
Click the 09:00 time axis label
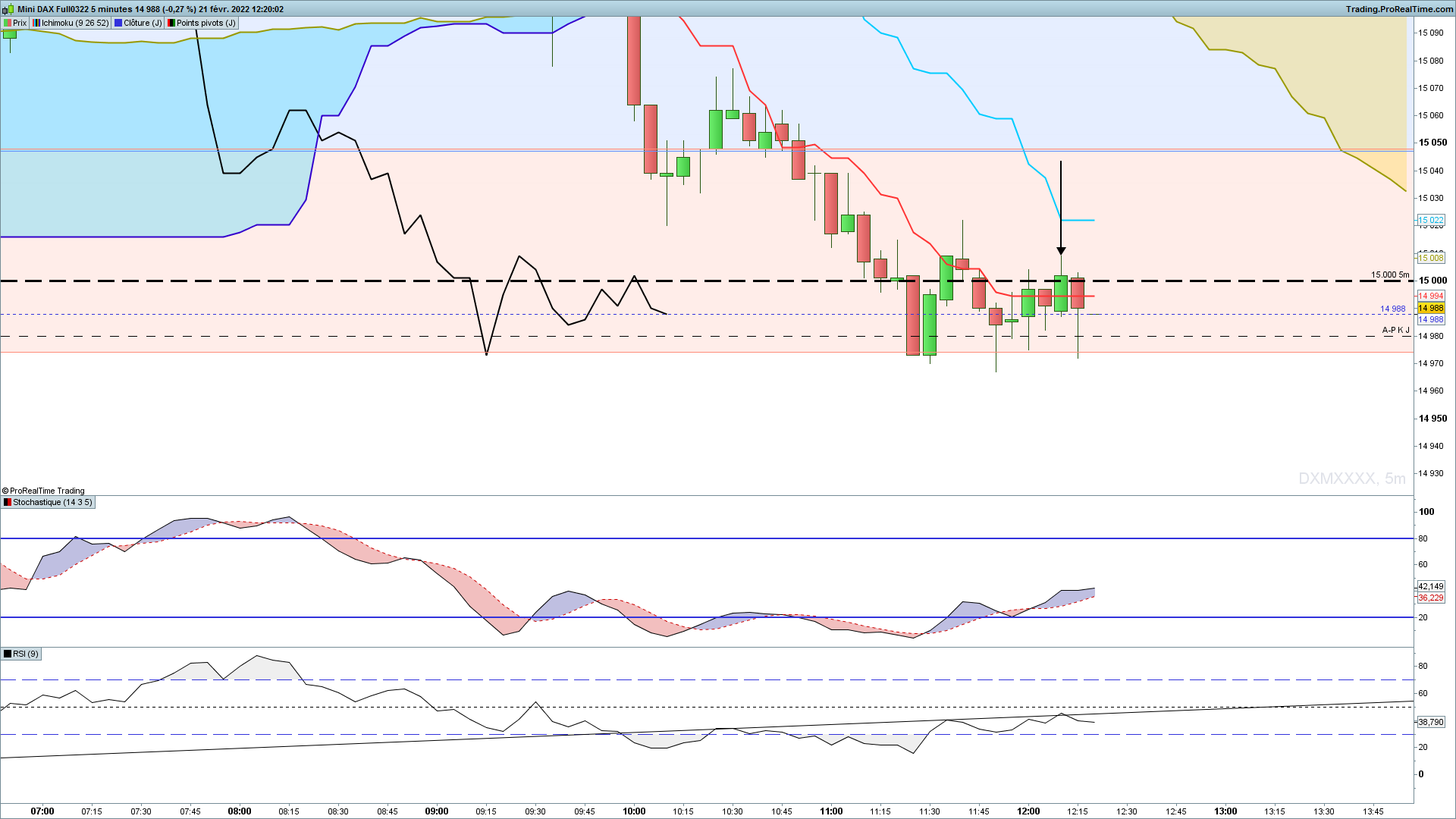[x=437, y=811]
